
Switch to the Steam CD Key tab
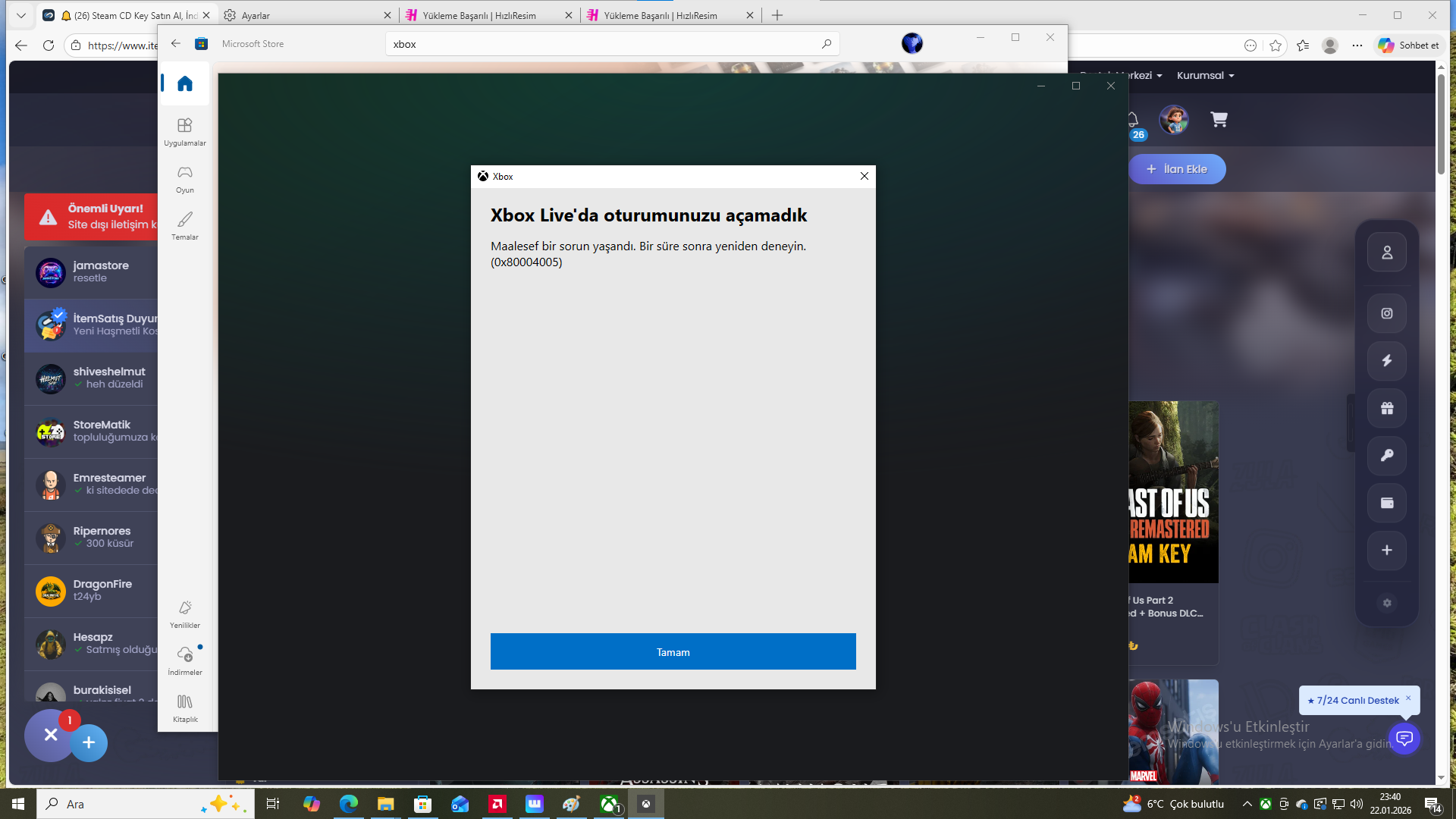coord(126,15)
